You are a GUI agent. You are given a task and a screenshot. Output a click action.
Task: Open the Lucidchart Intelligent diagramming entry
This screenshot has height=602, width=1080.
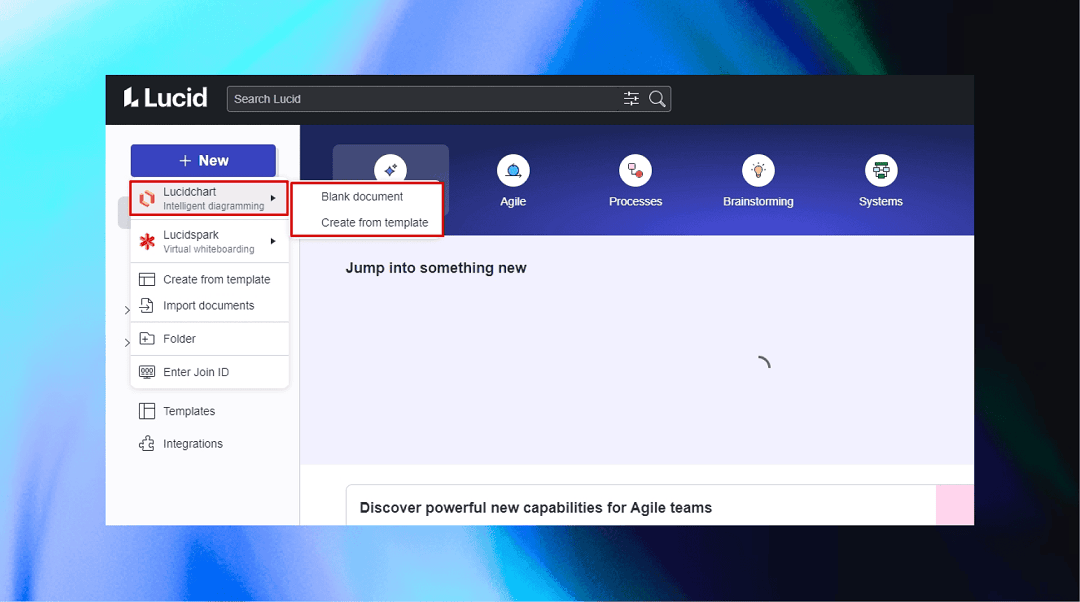[x=209, y=198]
